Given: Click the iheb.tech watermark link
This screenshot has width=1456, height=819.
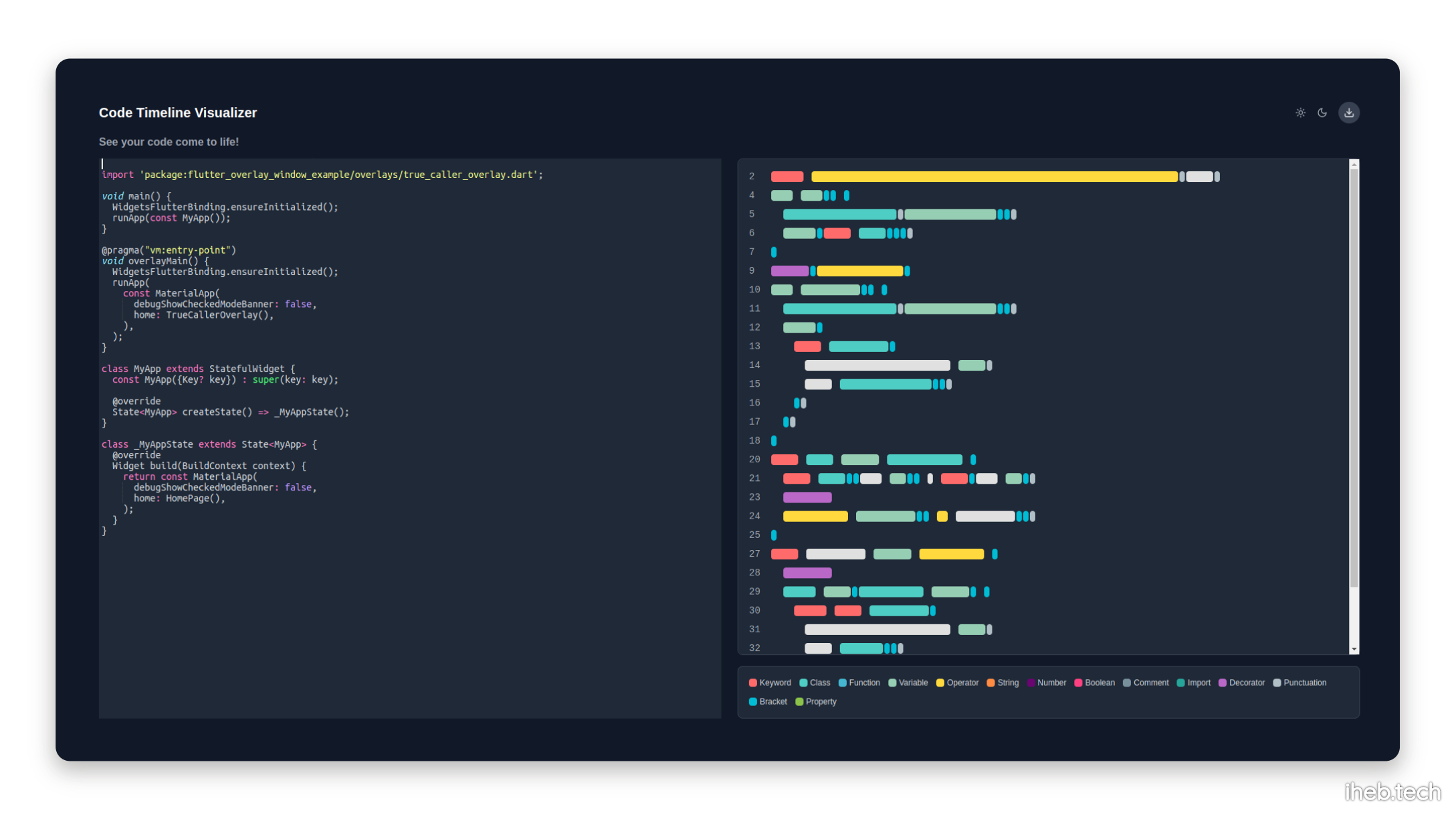Looking at the screenshot, I should coord(1392,792).
